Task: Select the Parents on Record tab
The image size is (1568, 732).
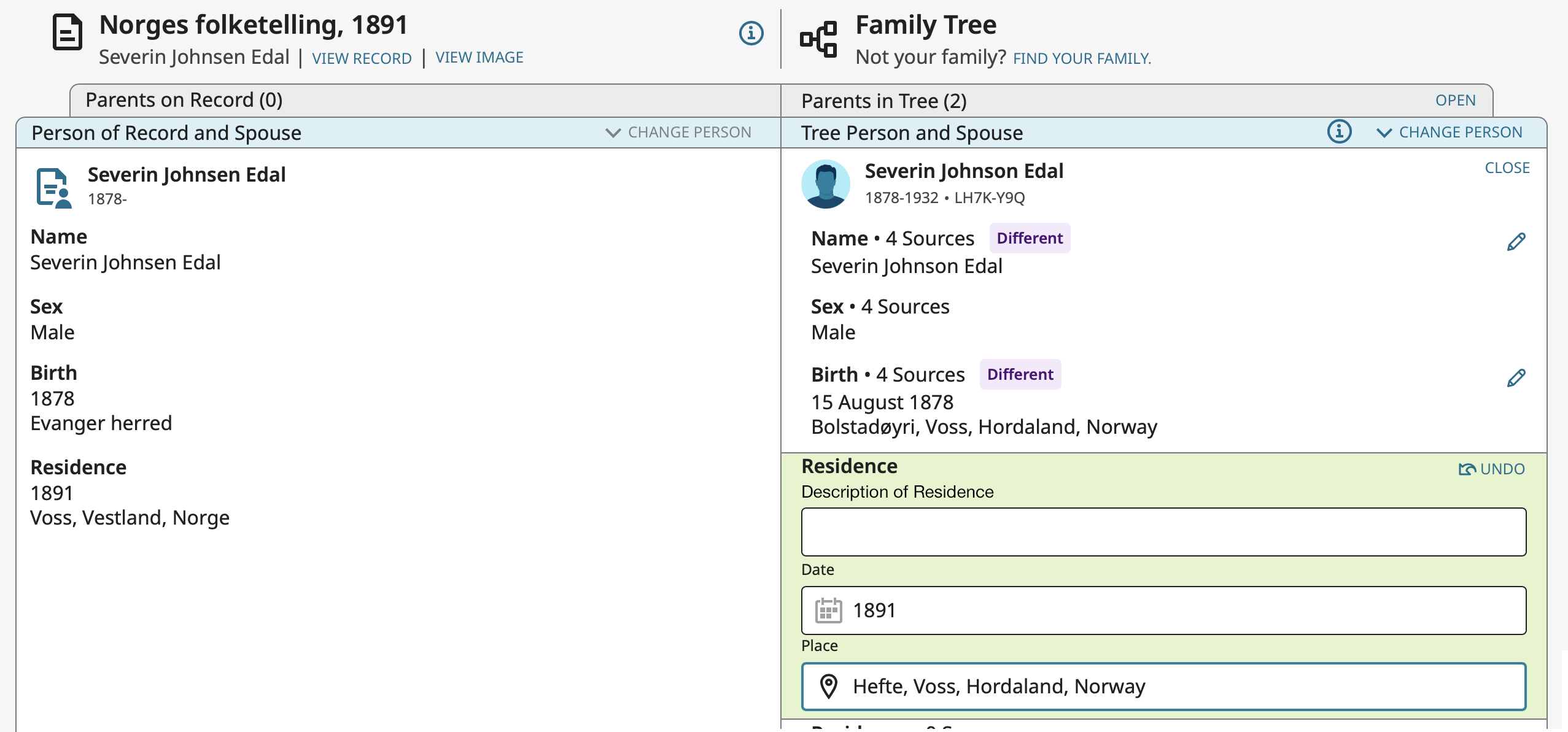Action: (184, 100)
